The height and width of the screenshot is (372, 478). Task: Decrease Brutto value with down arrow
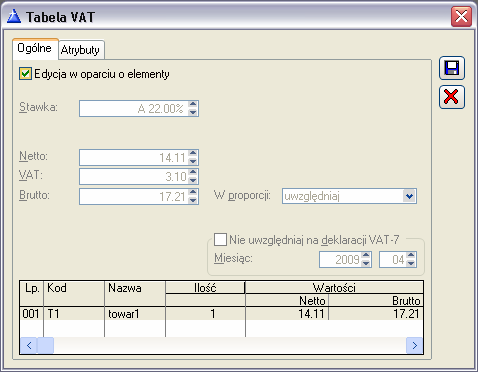point(193,200)
